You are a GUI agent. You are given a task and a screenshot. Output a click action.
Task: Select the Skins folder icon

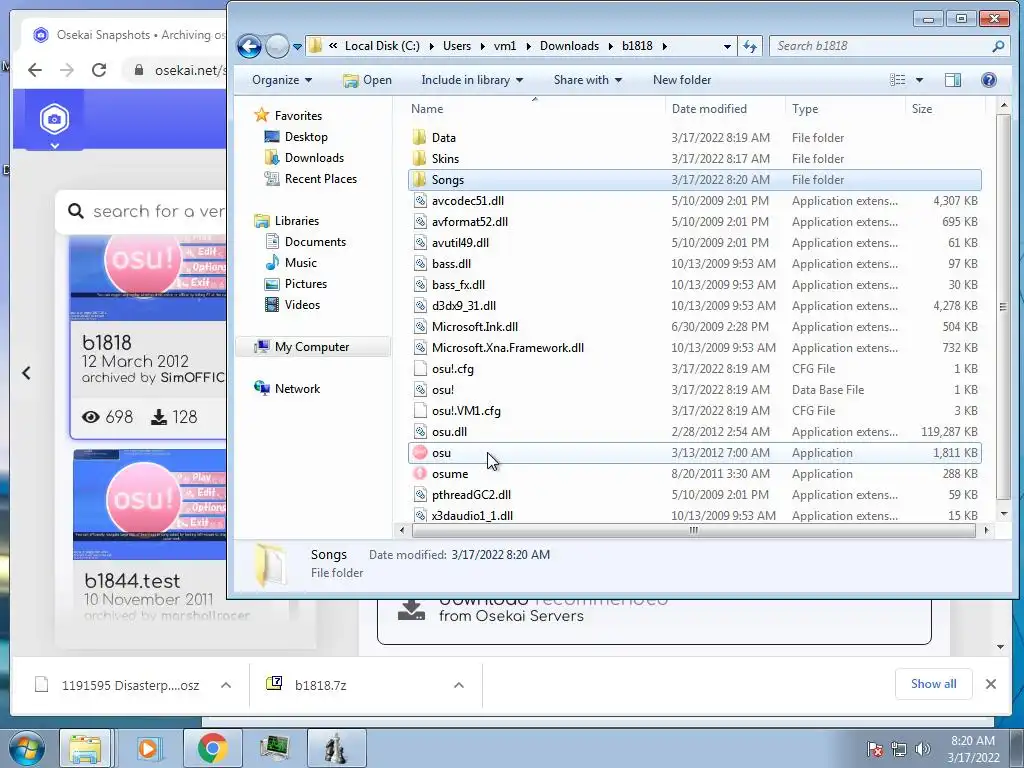420,159
